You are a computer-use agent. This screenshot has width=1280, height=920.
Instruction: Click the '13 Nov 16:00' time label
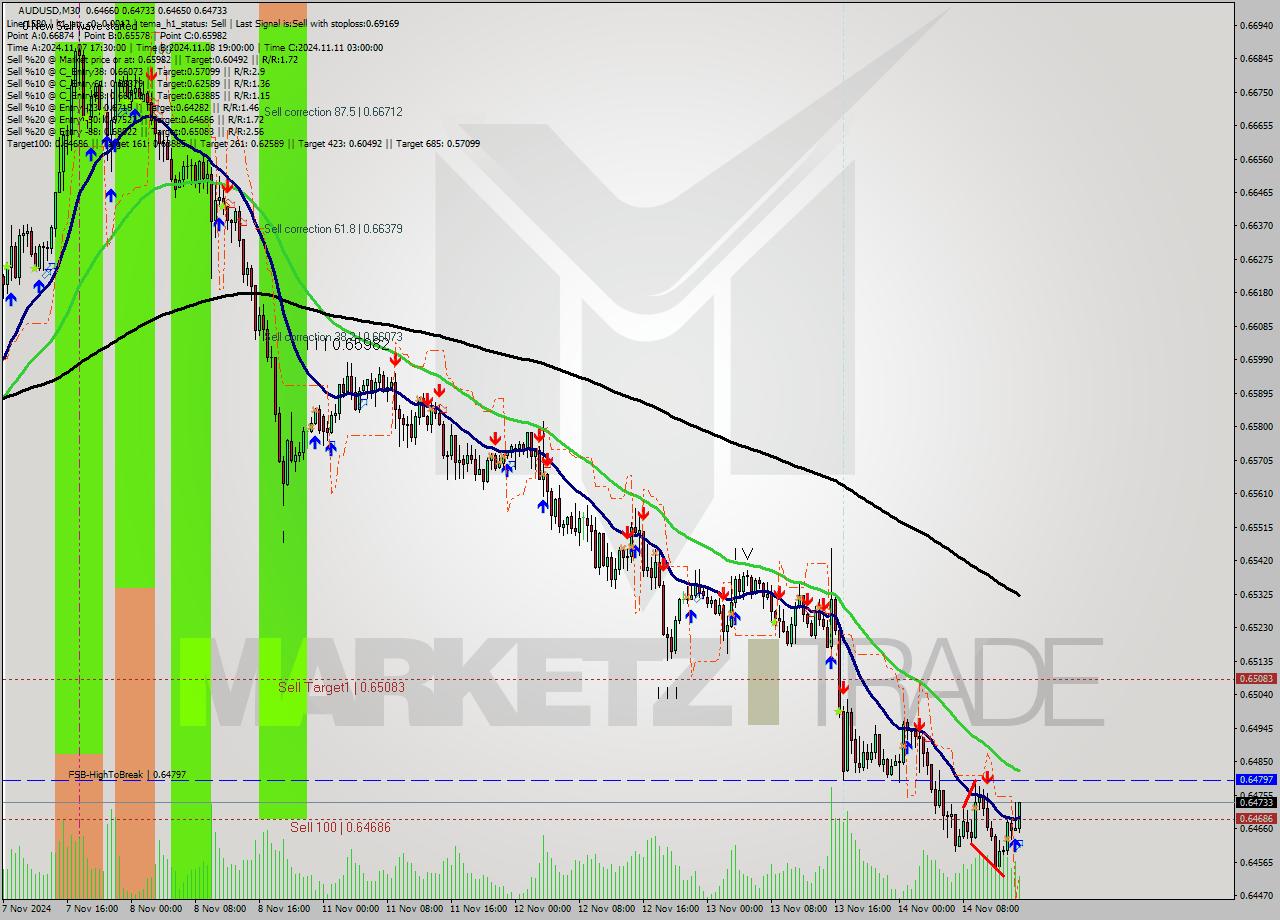coord(862,909)
